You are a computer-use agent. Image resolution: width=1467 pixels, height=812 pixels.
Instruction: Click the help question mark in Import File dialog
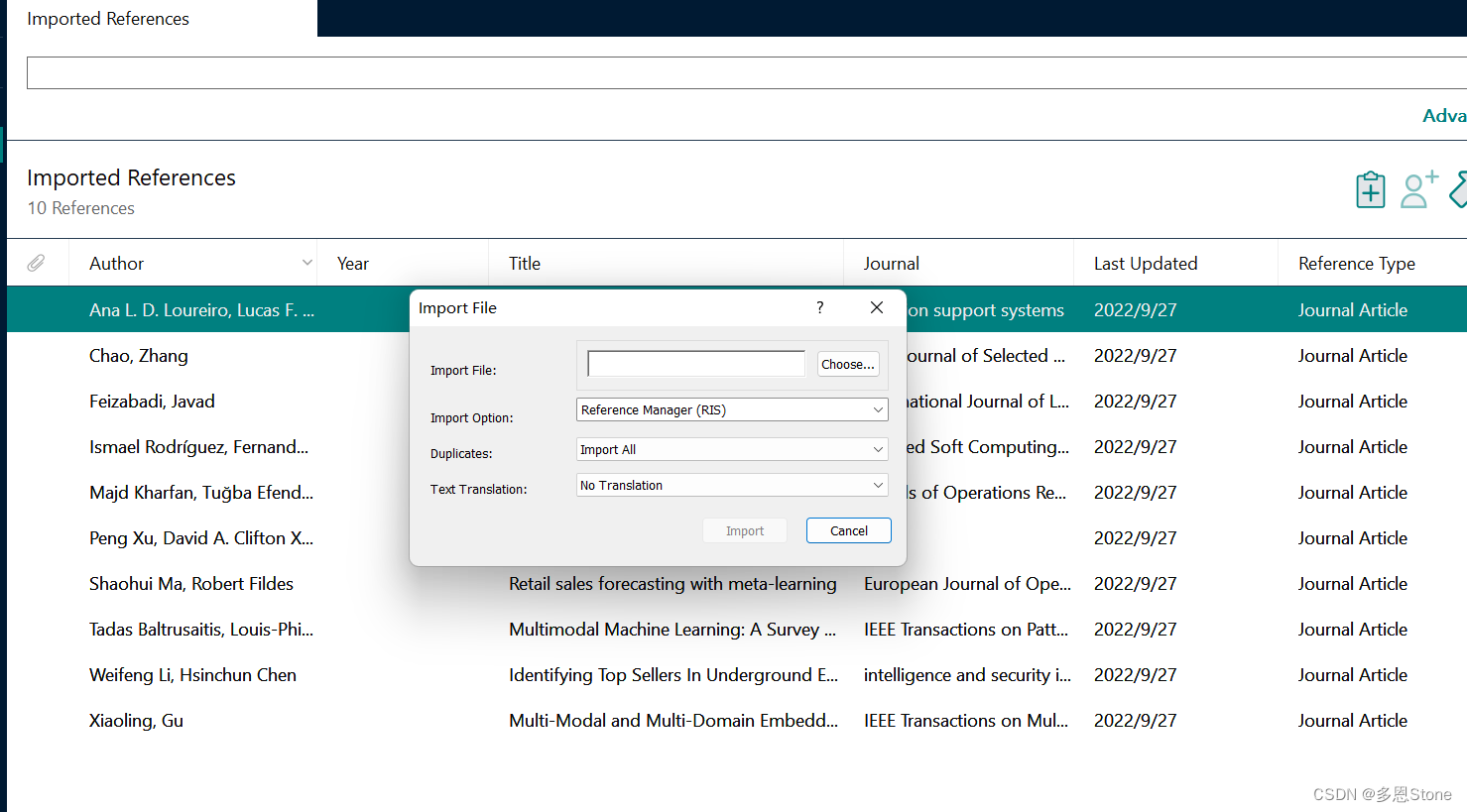819,307
